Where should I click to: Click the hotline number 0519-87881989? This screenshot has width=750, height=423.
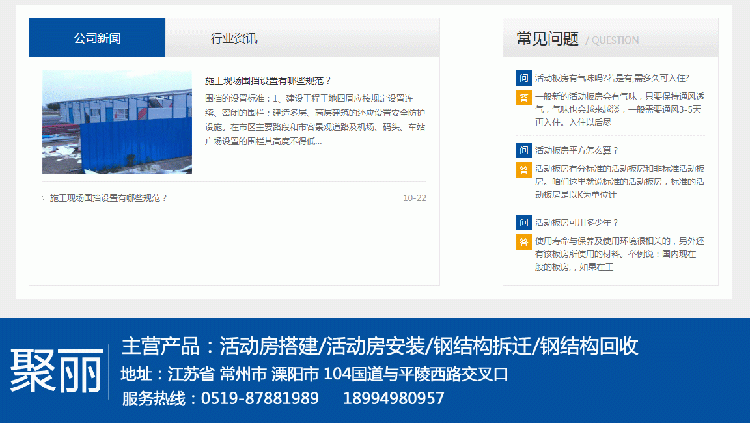point(260,398)
